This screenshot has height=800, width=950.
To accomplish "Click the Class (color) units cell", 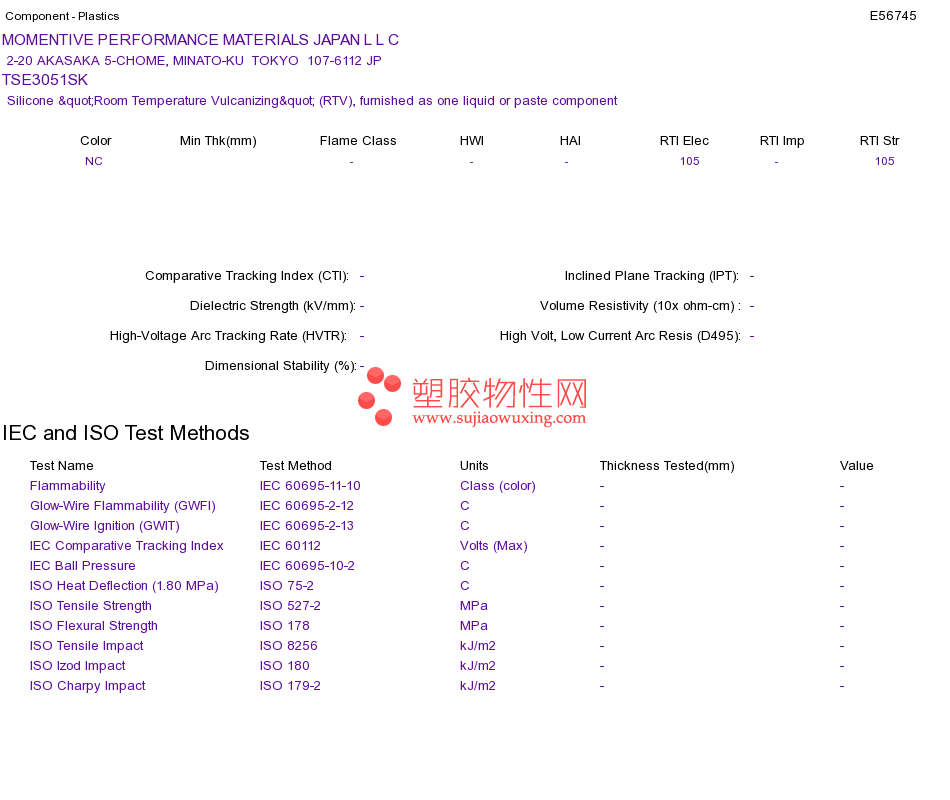I will (498, 486).
